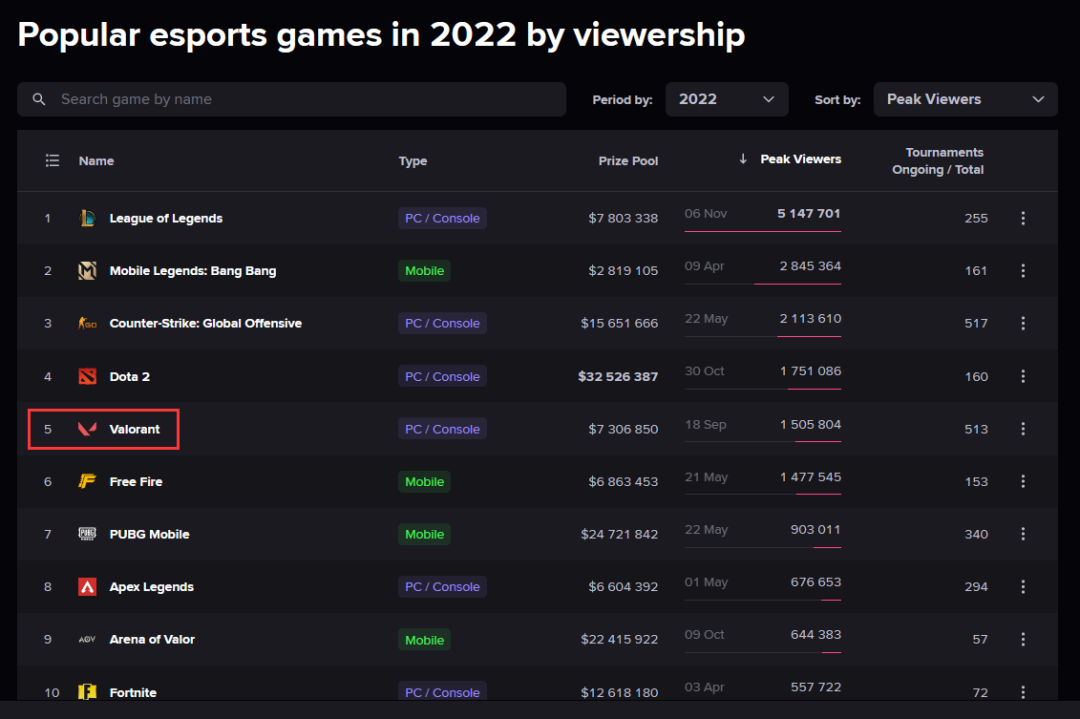The width and height of the screenshot is (1080, 719).
Task: Open the Sort by Peak Viewers dropdown
Action: (x=965, y=99)
